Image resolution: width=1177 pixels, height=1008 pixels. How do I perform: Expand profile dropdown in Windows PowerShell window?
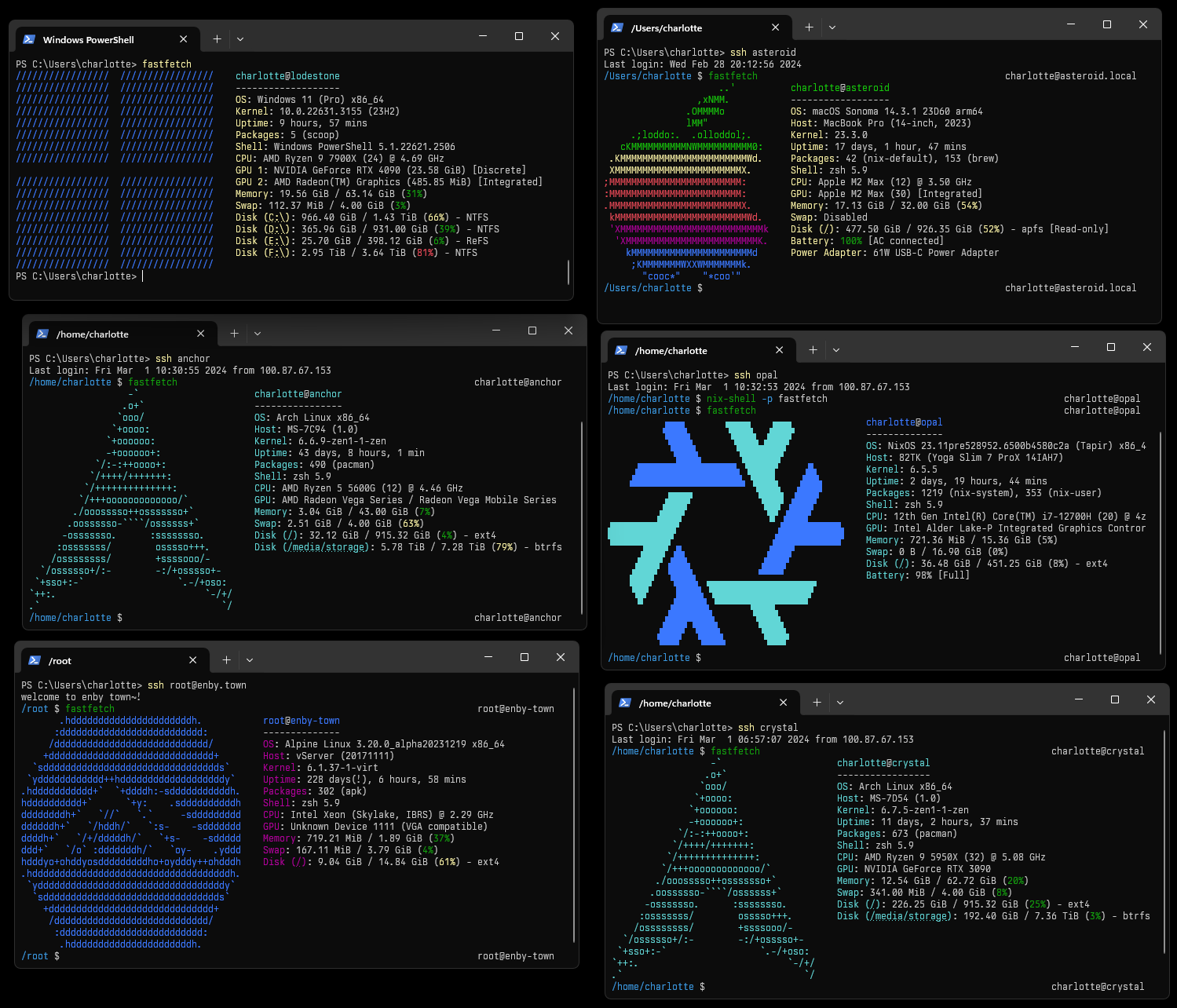(x=240, y=39)
